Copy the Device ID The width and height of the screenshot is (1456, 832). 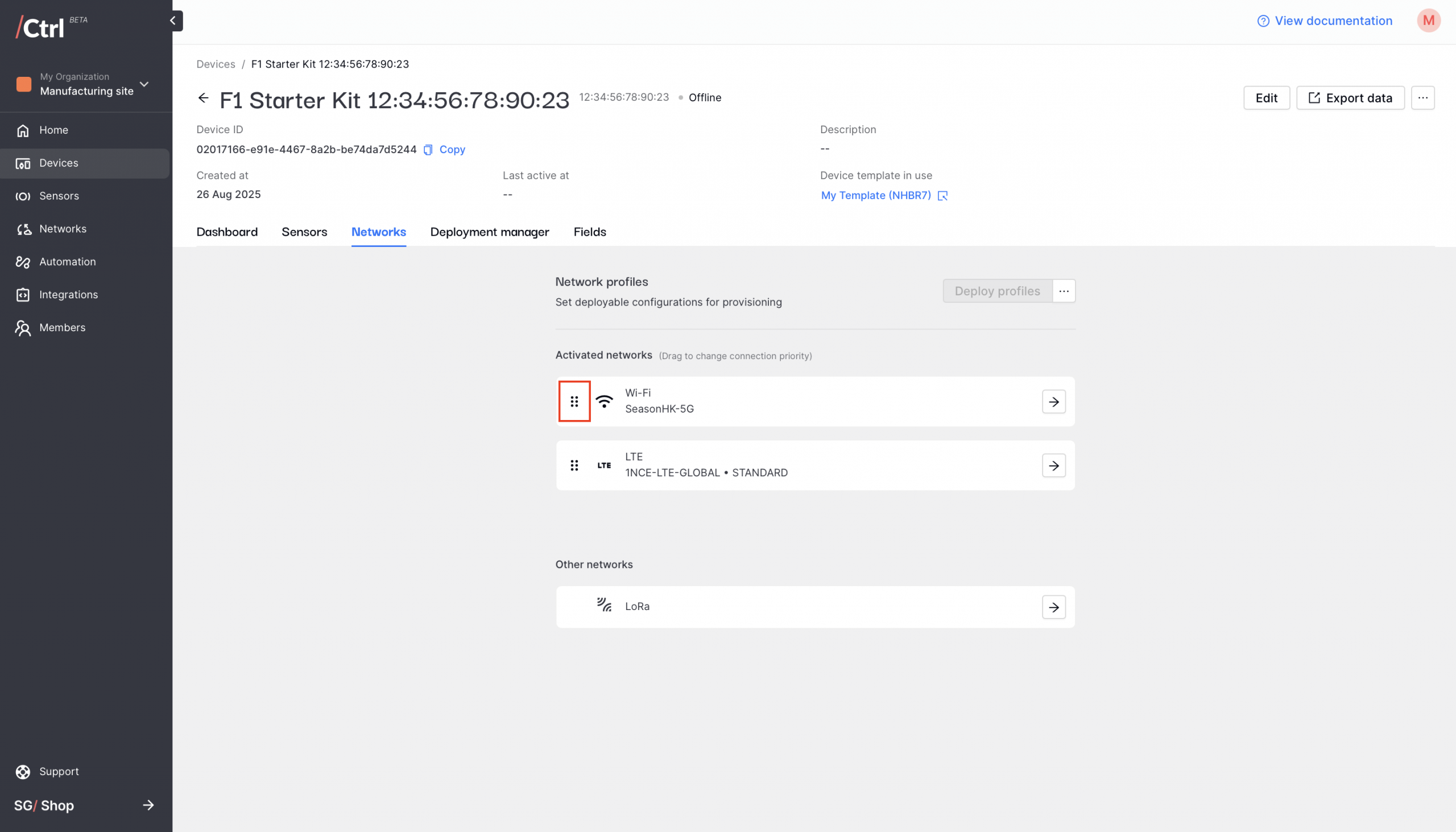[x=444, y=150]
